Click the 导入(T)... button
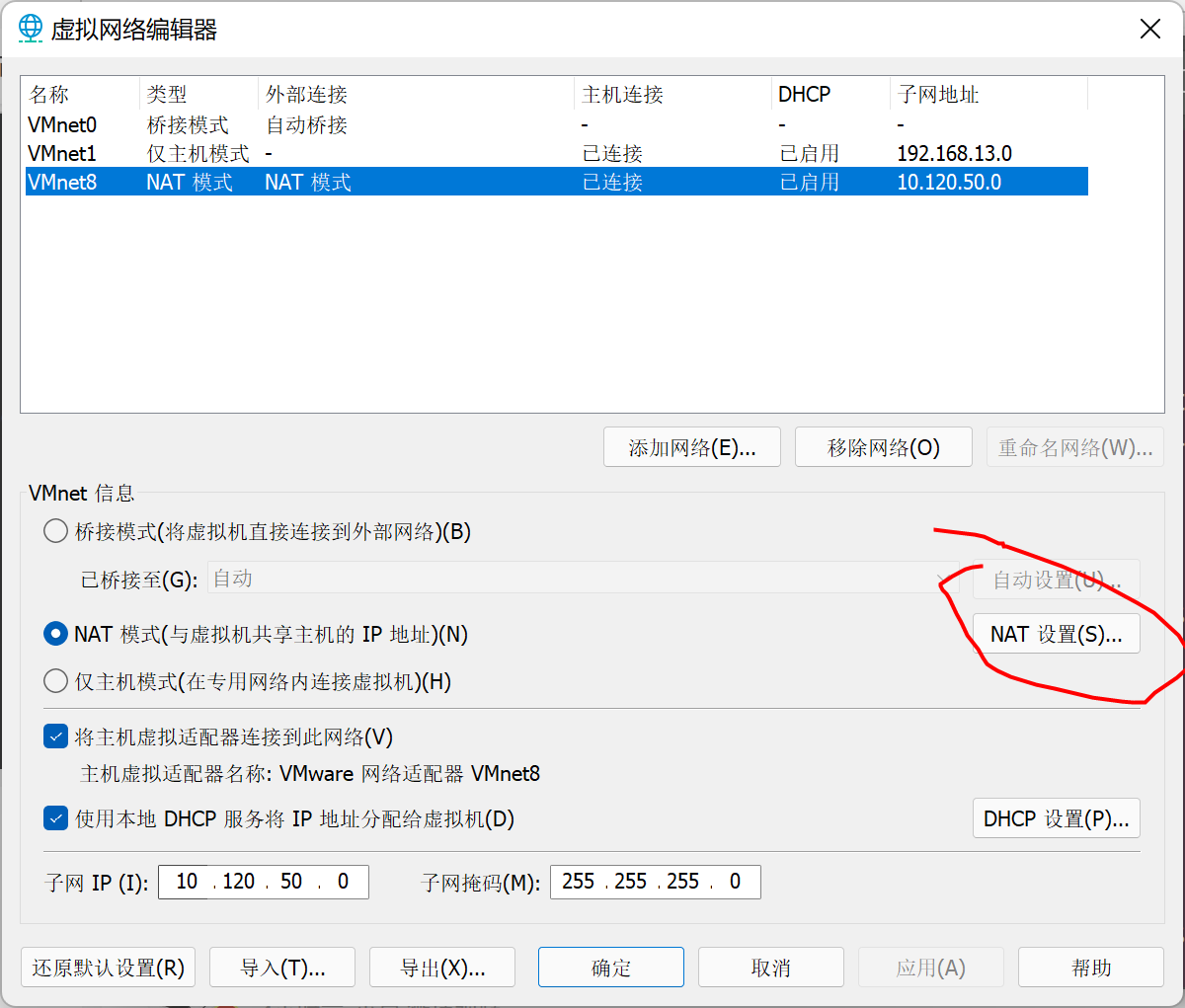This screenshot has width=1185, height=1008. coord(283,968)
